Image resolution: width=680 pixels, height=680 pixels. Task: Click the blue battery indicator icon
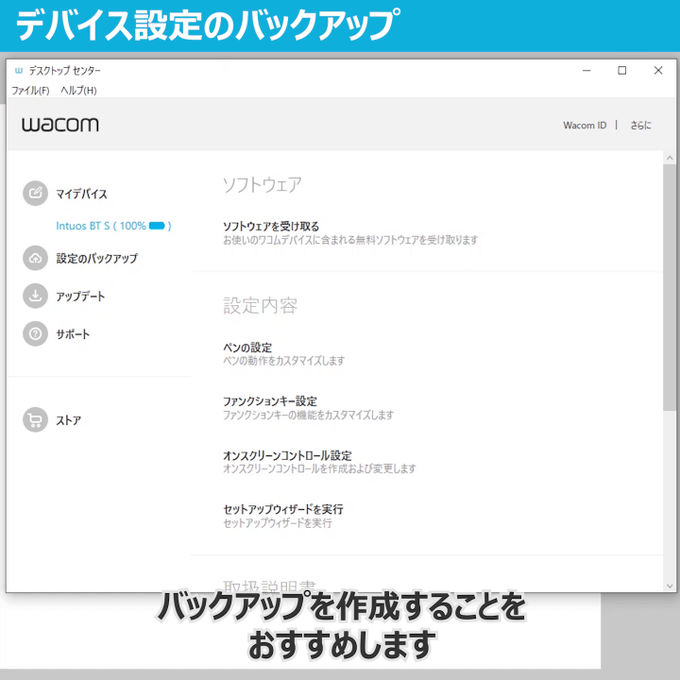coord(157,226)
